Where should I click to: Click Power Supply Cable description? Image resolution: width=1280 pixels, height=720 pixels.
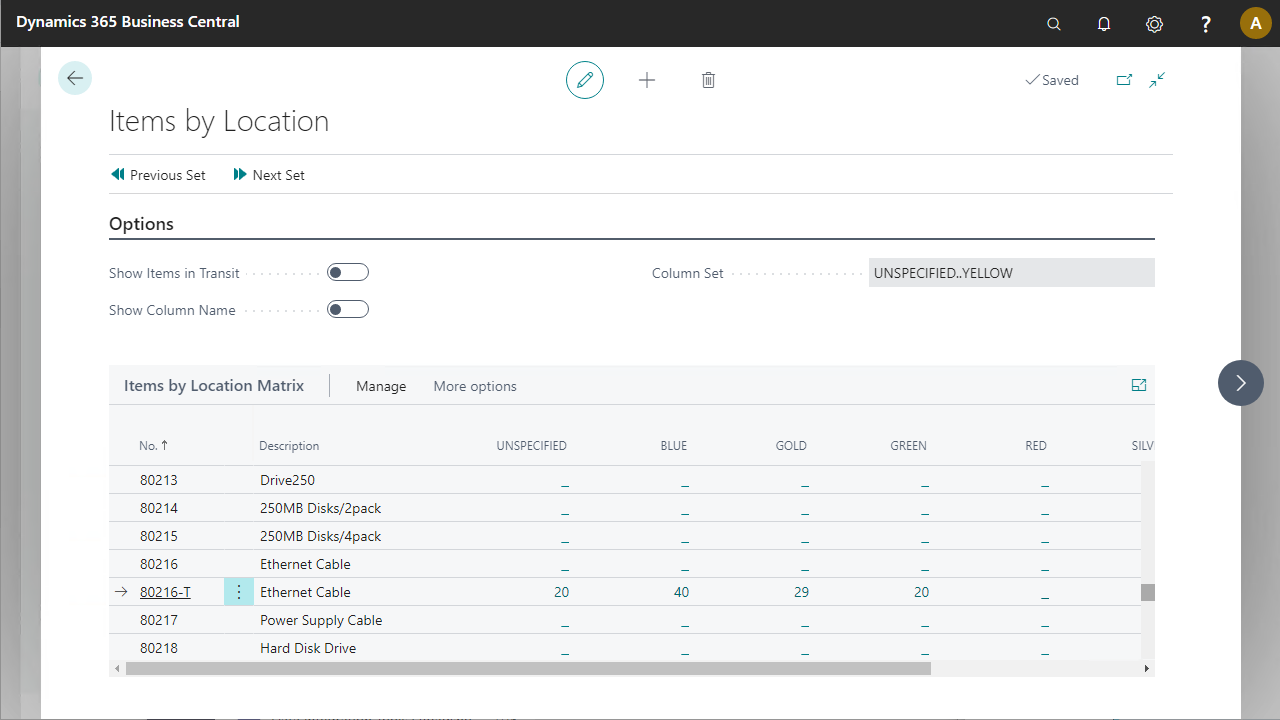[x=321, y=620]
